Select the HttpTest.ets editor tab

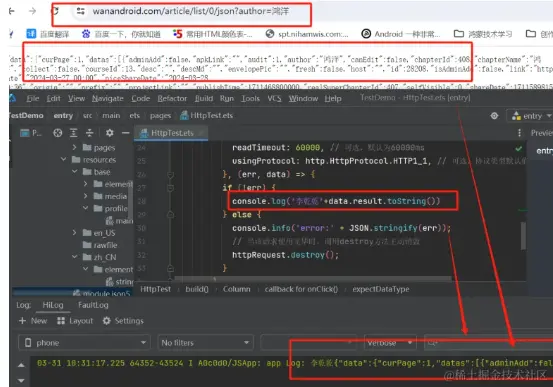point(171,133)
